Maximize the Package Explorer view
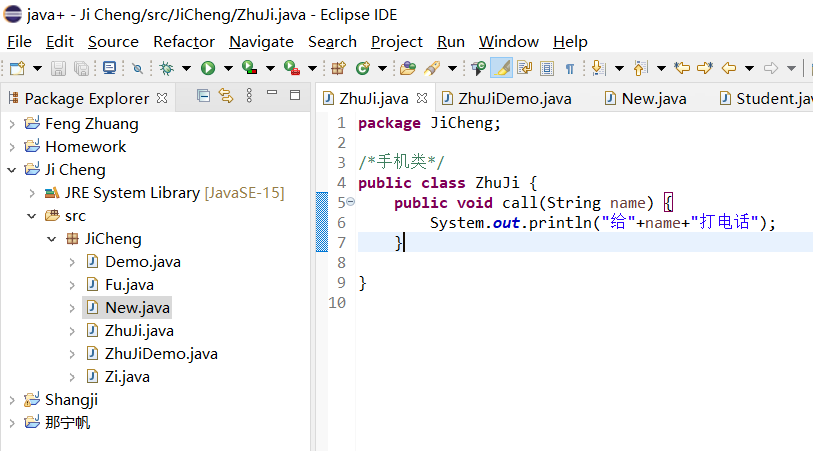Image resolution: width=813 pixels, height=451 pixels. point(295,95)
